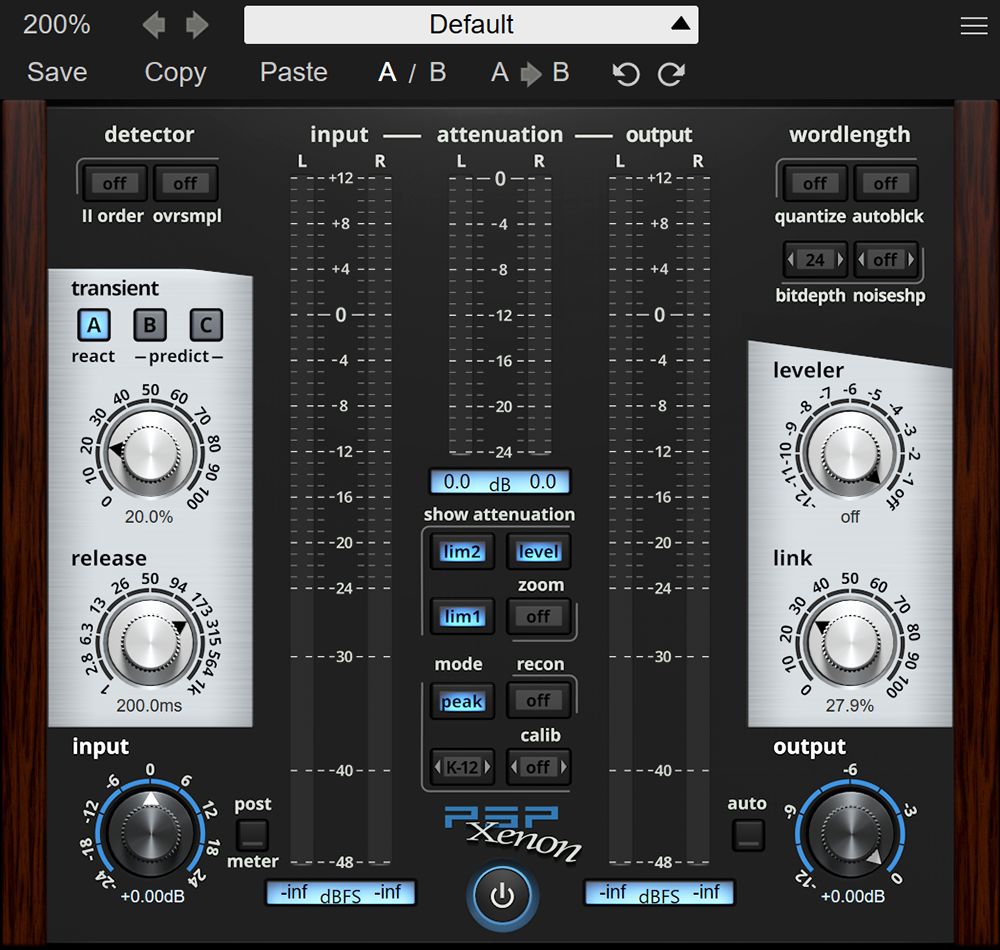Toggle the lim2 attenuation button

pos(462,552)
